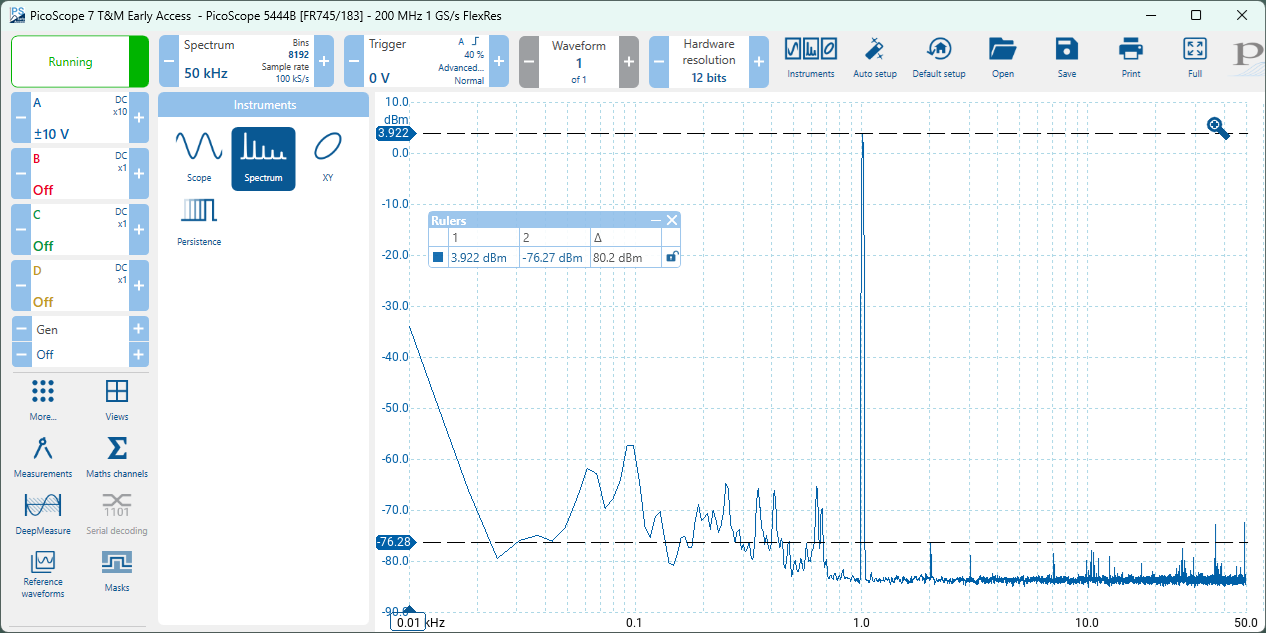Click the zoom magnifier on the graph
1266x633 pixels.
pos(1218,127)
